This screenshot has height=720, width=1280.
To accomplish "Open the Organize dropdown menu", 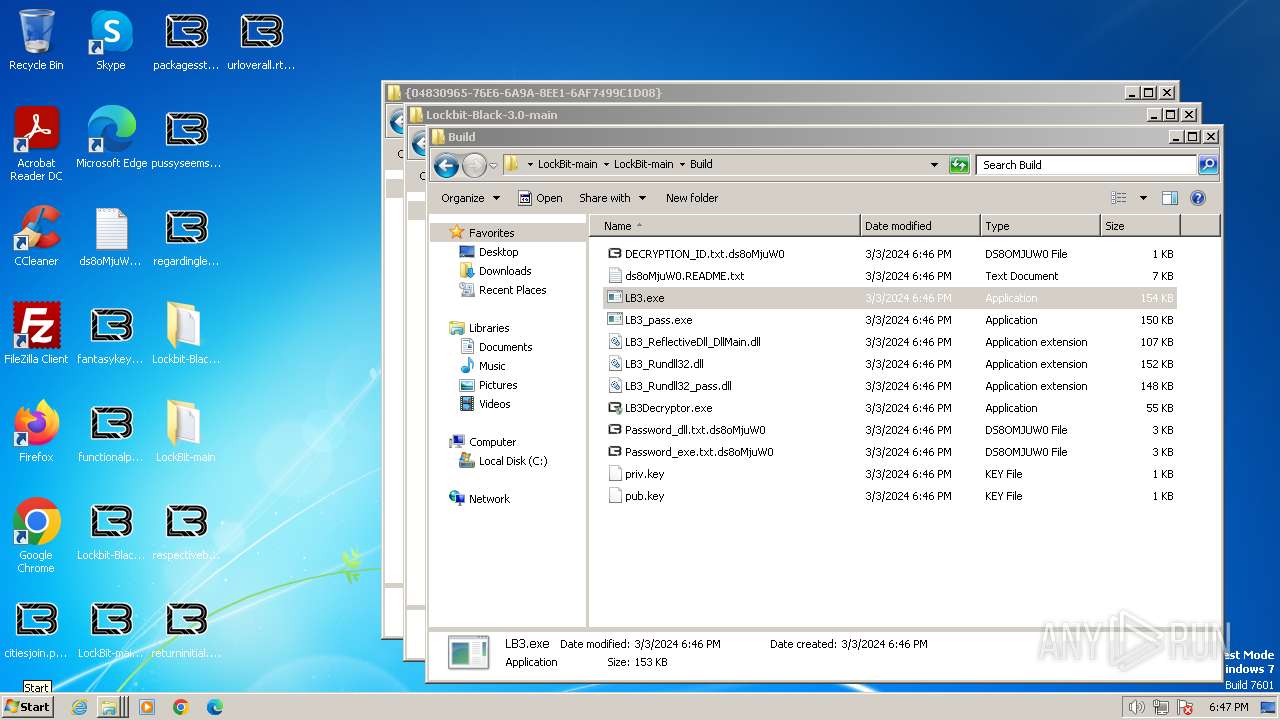I will [x=470, y=198].
